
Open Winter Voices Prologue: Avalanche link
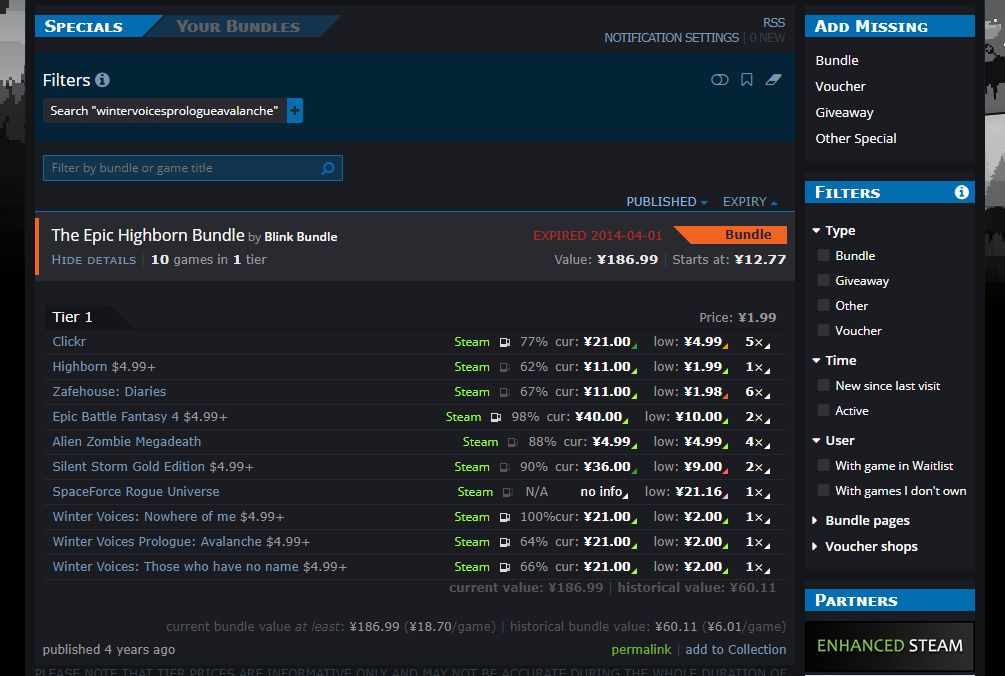point(157,542)
